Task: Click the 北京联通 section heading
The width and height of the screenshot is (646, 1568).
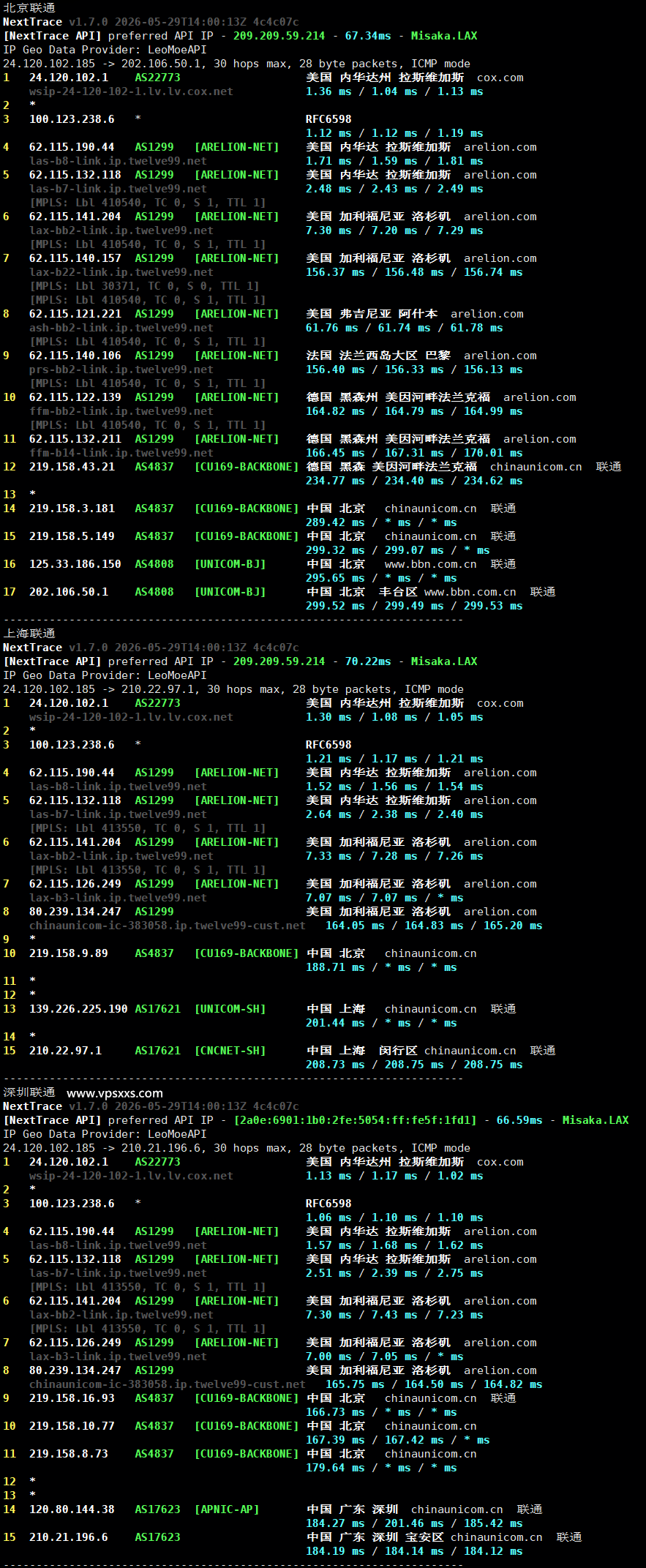Action: tap(29, 8)
